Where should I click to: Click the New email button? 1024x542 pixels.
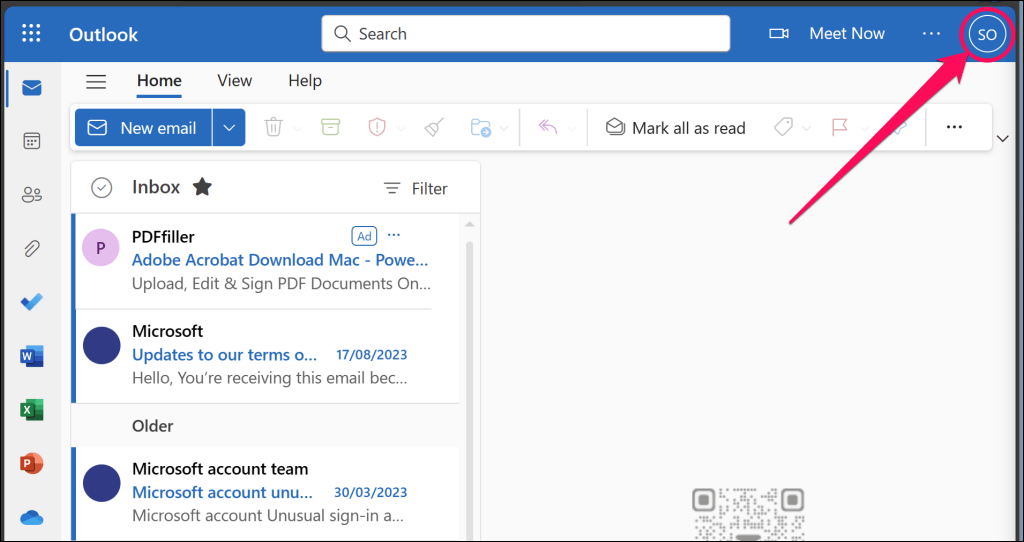pyautogui.click(x=144, y=127)
